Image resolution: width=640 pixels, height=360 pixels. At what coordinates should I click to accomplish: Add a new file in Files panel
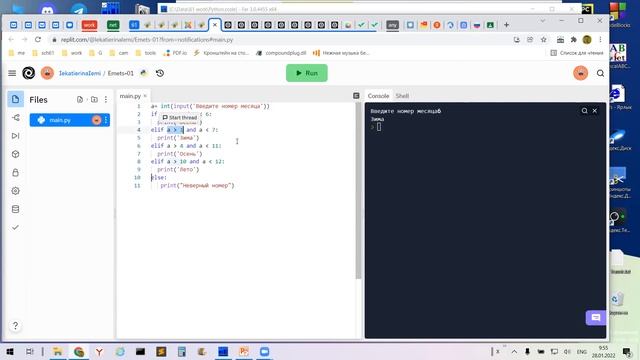(x=80, y=100)
